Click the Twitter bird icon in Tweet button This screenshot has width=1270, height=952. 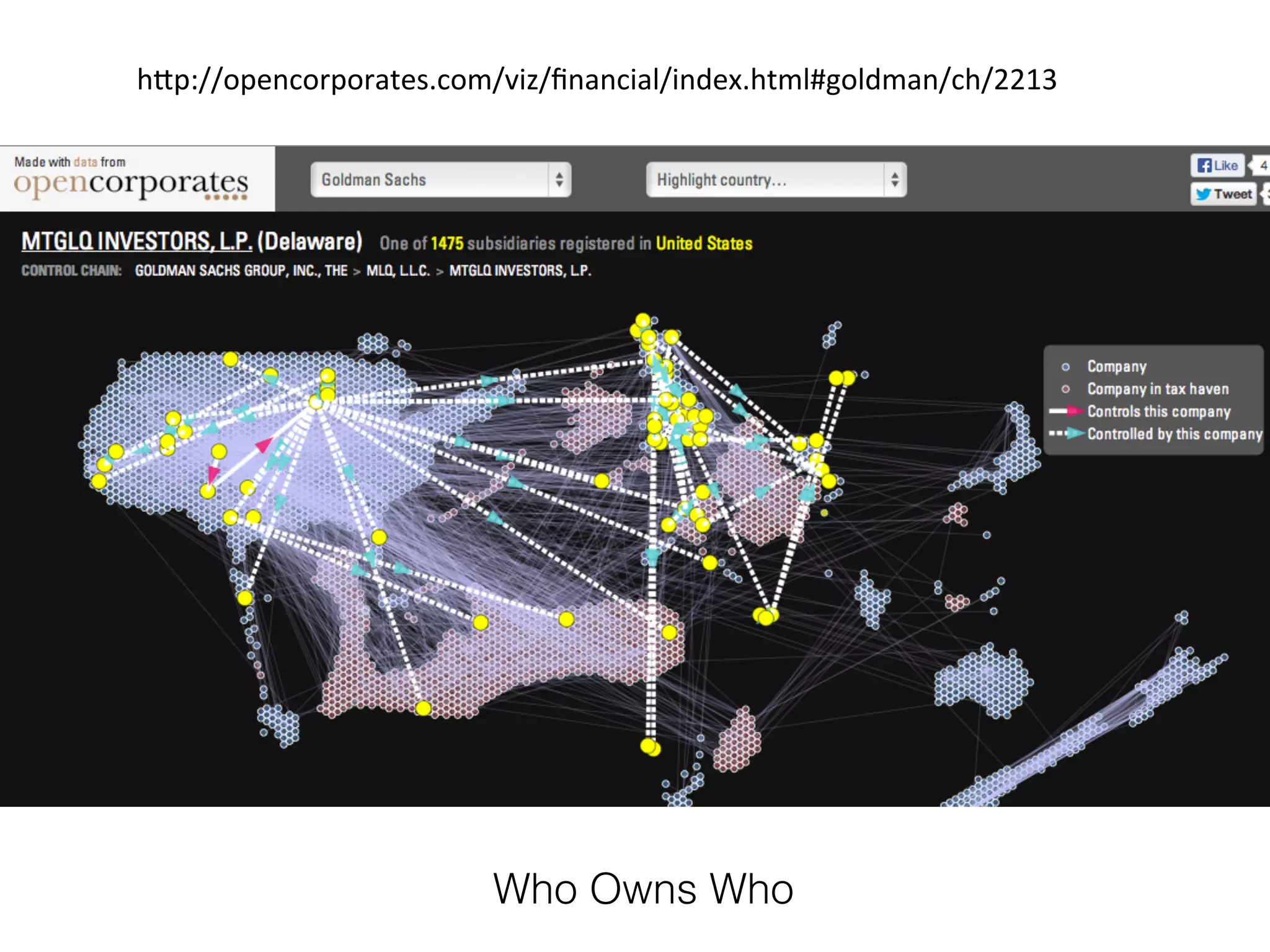[x=1203, y=194]
